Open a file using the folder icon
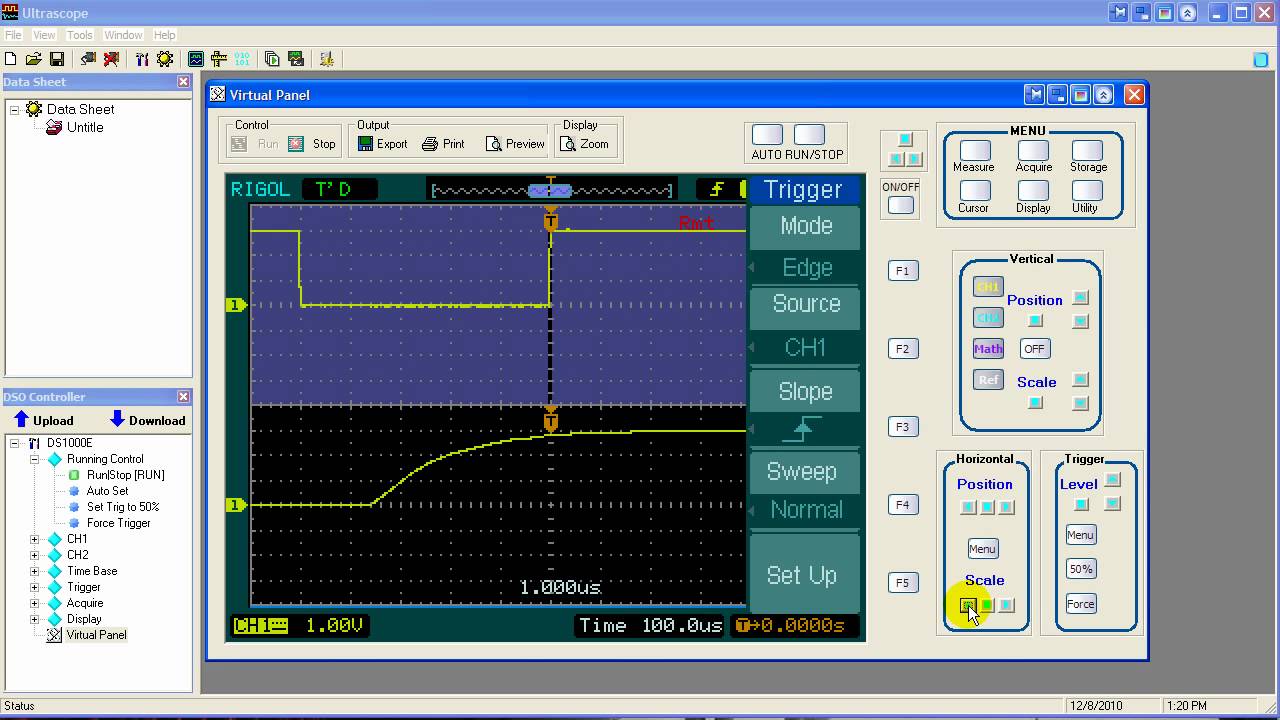This screenshot has width=1280, height=720. (x=33, y=60)
